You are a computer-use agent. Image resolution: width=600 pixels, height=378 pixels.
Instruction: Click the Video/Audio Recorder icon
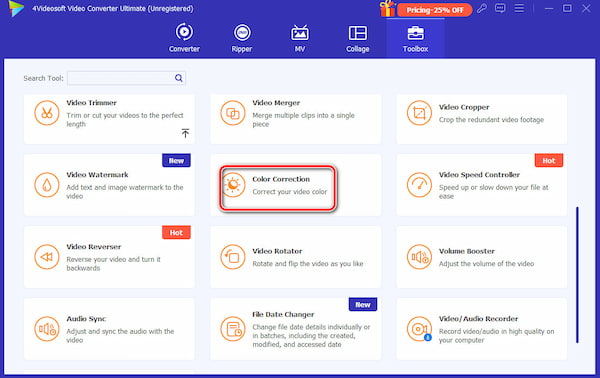(x=419, y=329)
